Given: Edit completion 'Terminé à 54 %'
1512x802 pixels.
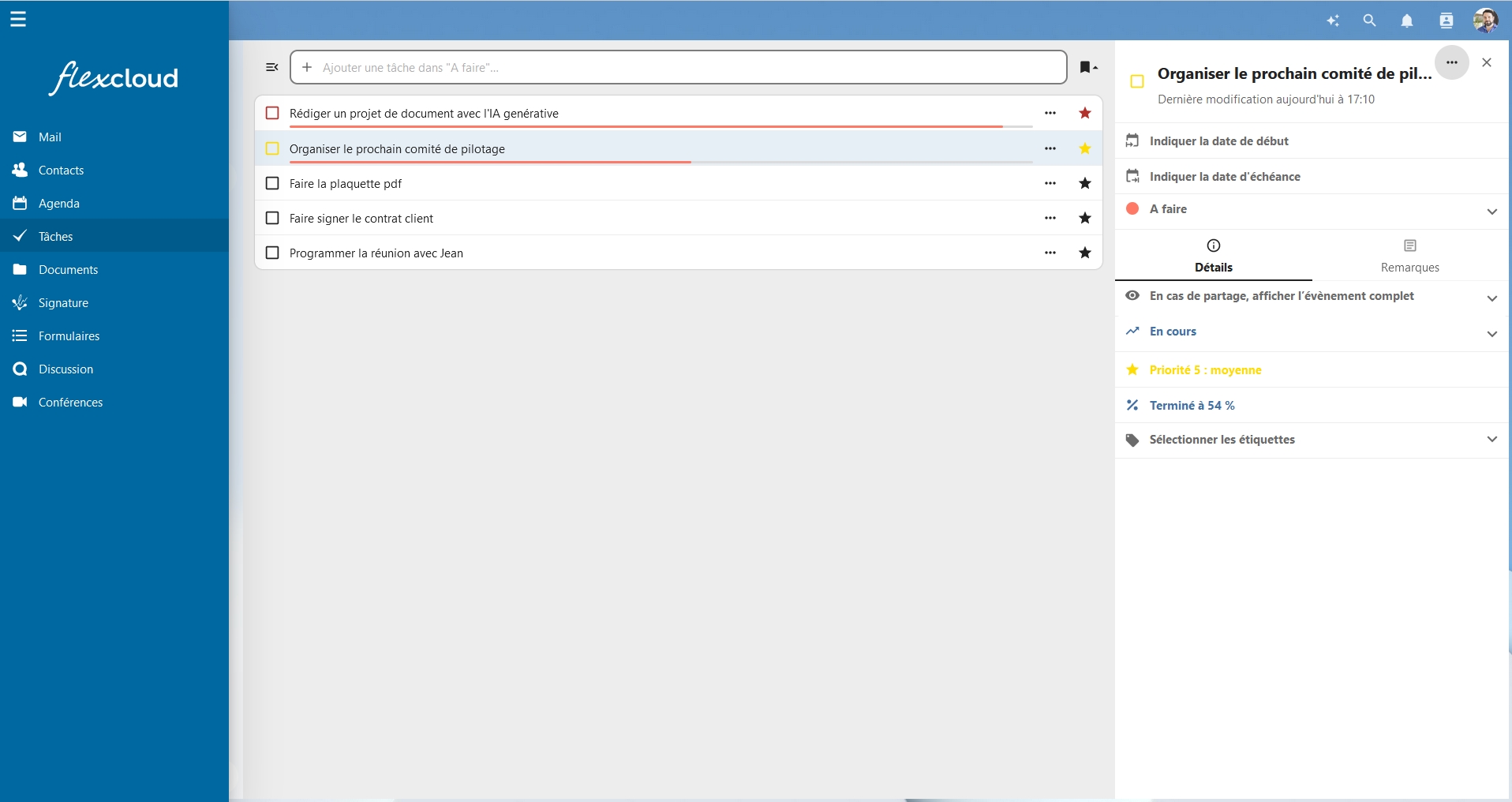Looking at the screenshot, I should pos(1312,405).
